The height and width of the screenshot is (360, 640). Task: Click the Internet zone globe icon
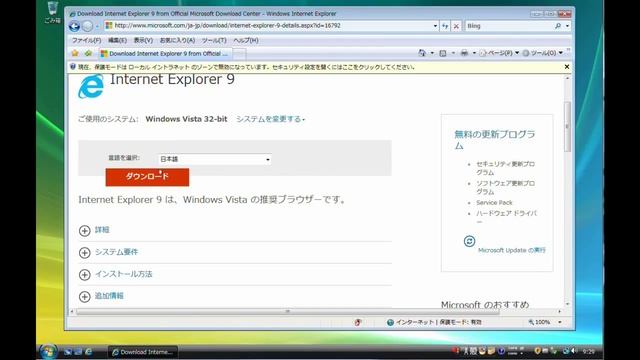(x=390, y=322)
